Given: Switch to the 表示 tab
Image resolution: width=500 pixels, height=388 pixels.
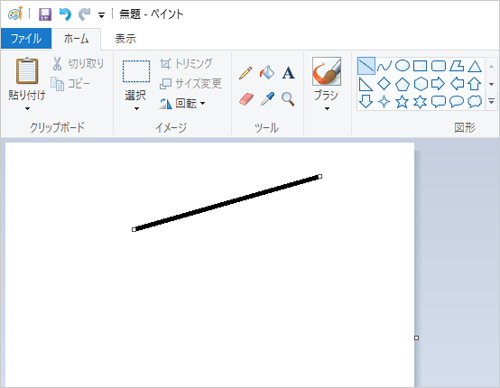Looking at the screenshot, I should (x=125, y=39).
